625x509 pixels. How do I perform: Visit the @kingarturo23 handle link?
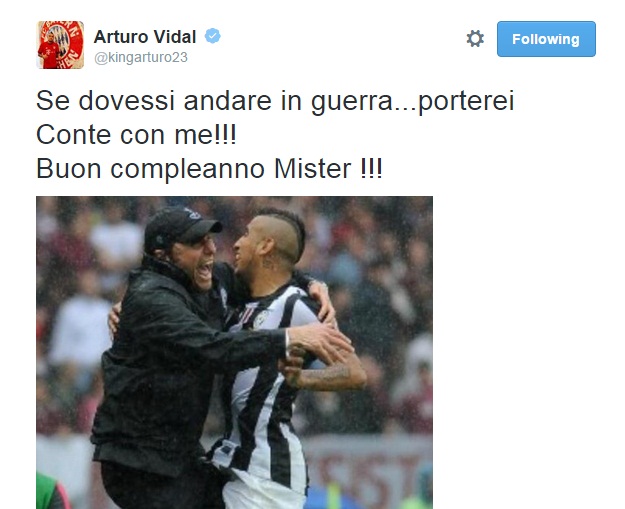tap(141, 57)
